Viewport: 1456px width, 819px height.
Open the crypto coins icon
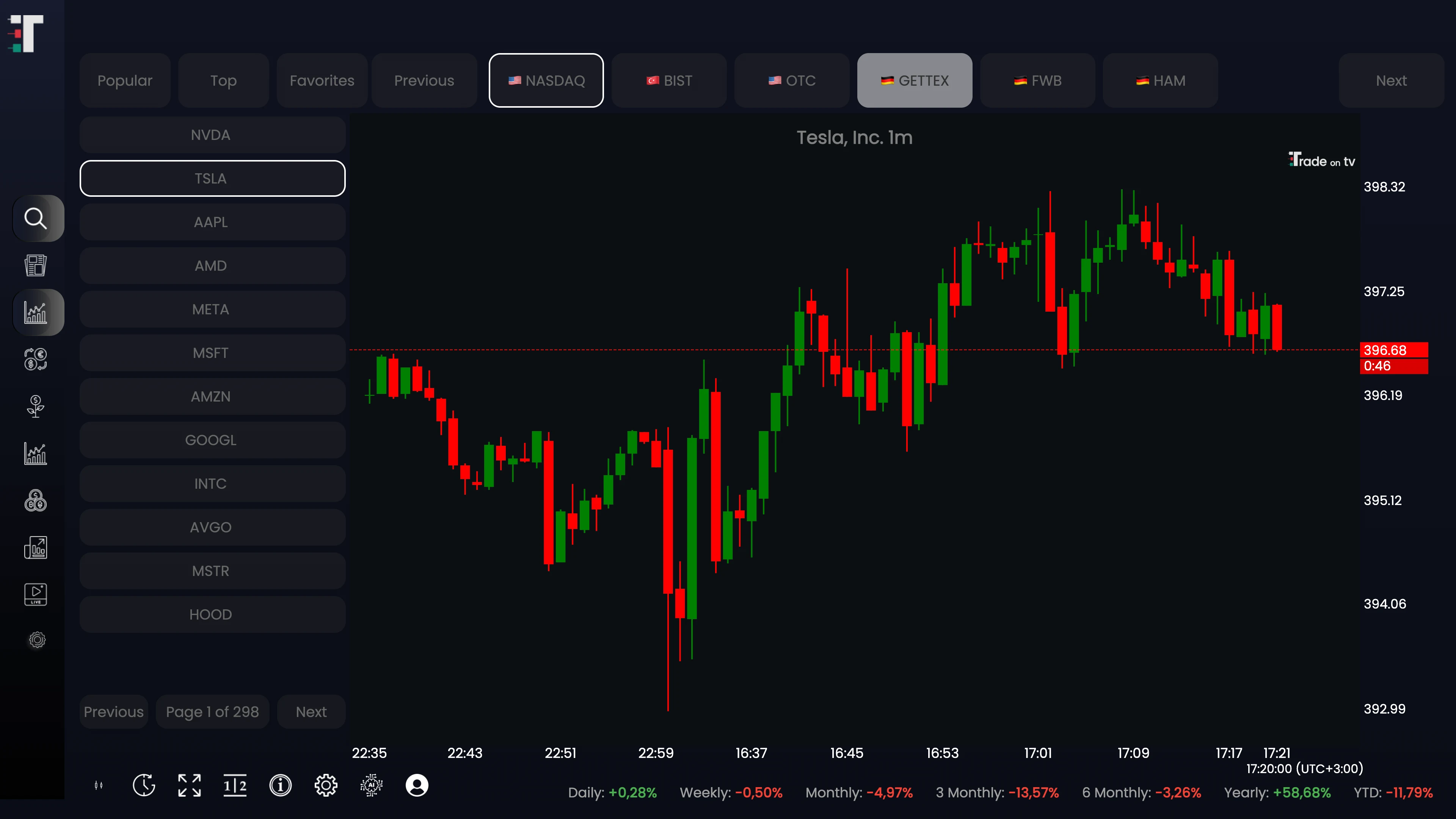36,500
